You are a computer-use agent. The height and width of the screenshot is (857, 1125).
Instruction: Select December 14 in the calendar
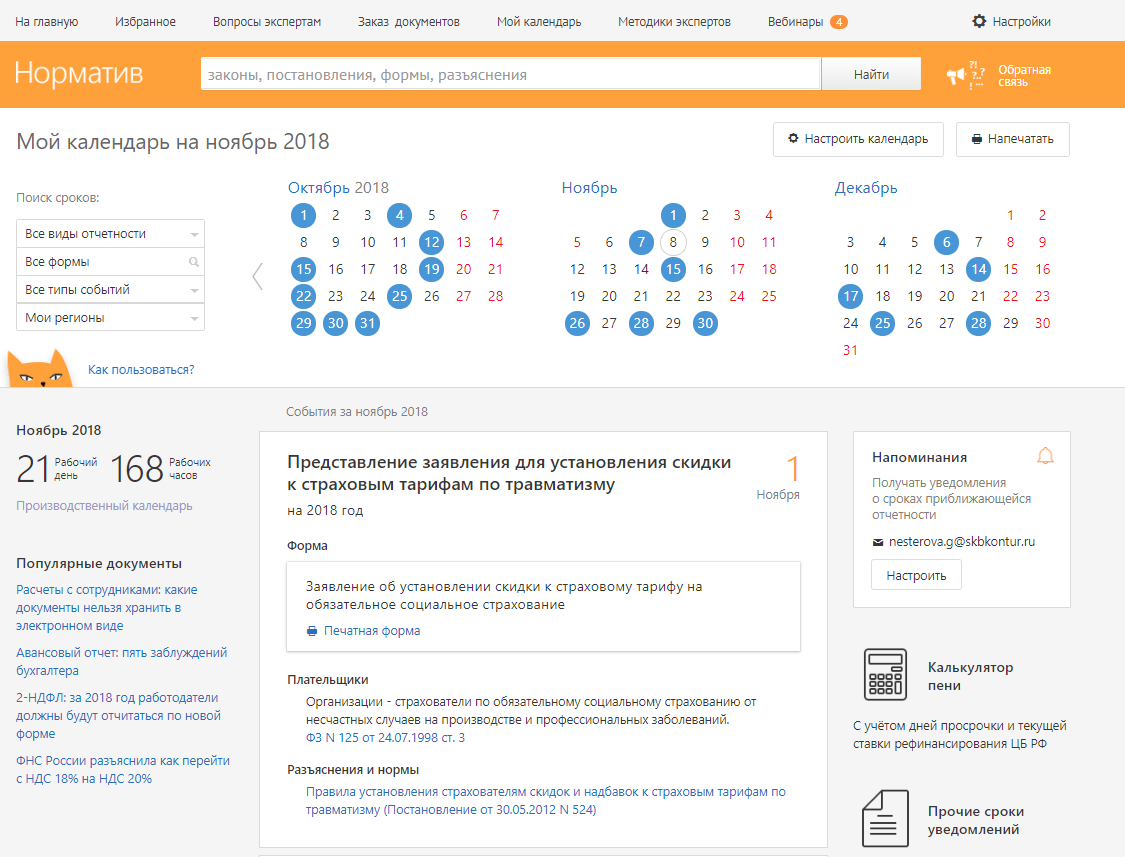pyautogui.click(x=979, y=269)
